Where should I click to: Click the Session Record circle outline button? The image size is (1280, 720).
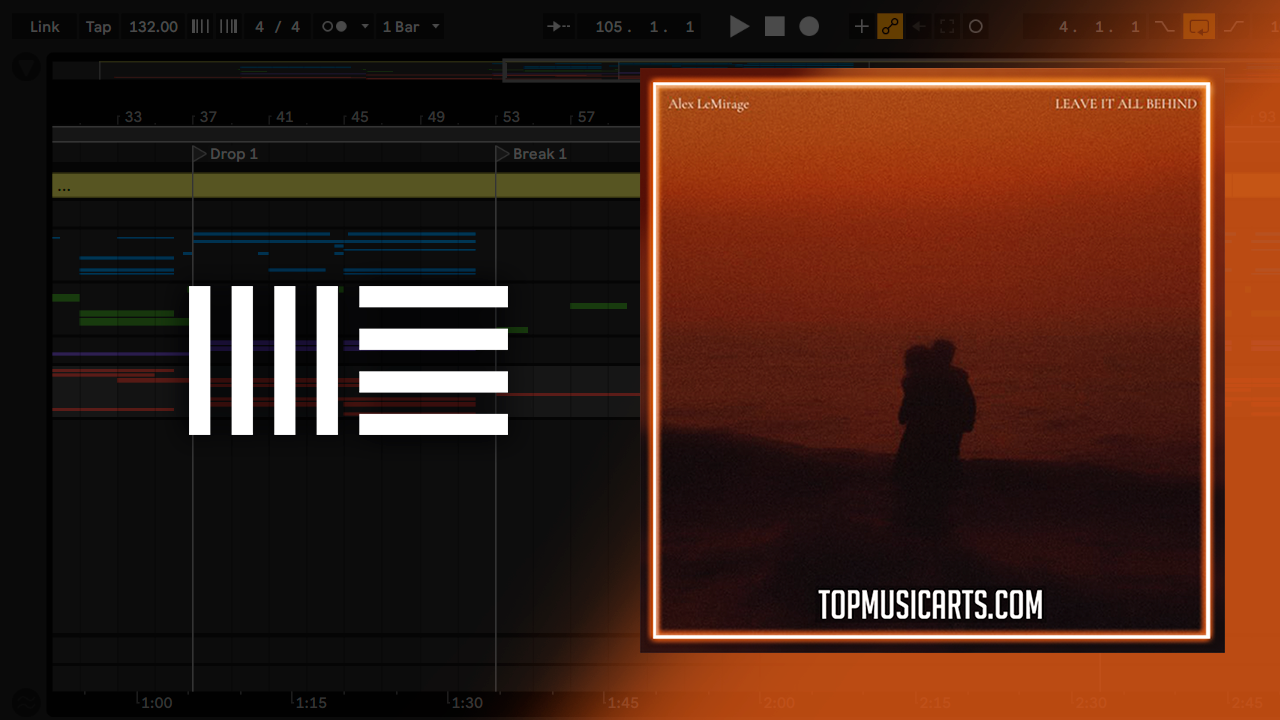coord(976,27)
